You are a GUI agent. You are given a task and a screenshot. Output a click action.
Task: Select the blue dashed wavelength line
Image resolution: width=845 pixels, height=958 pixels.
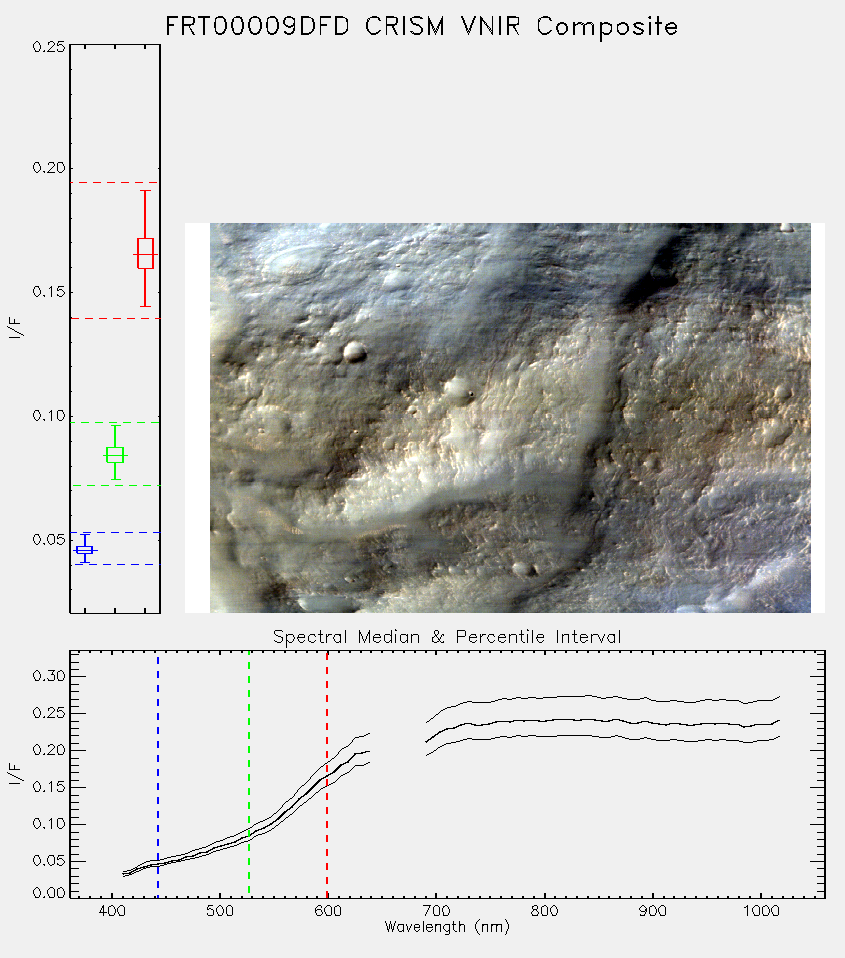158,774
